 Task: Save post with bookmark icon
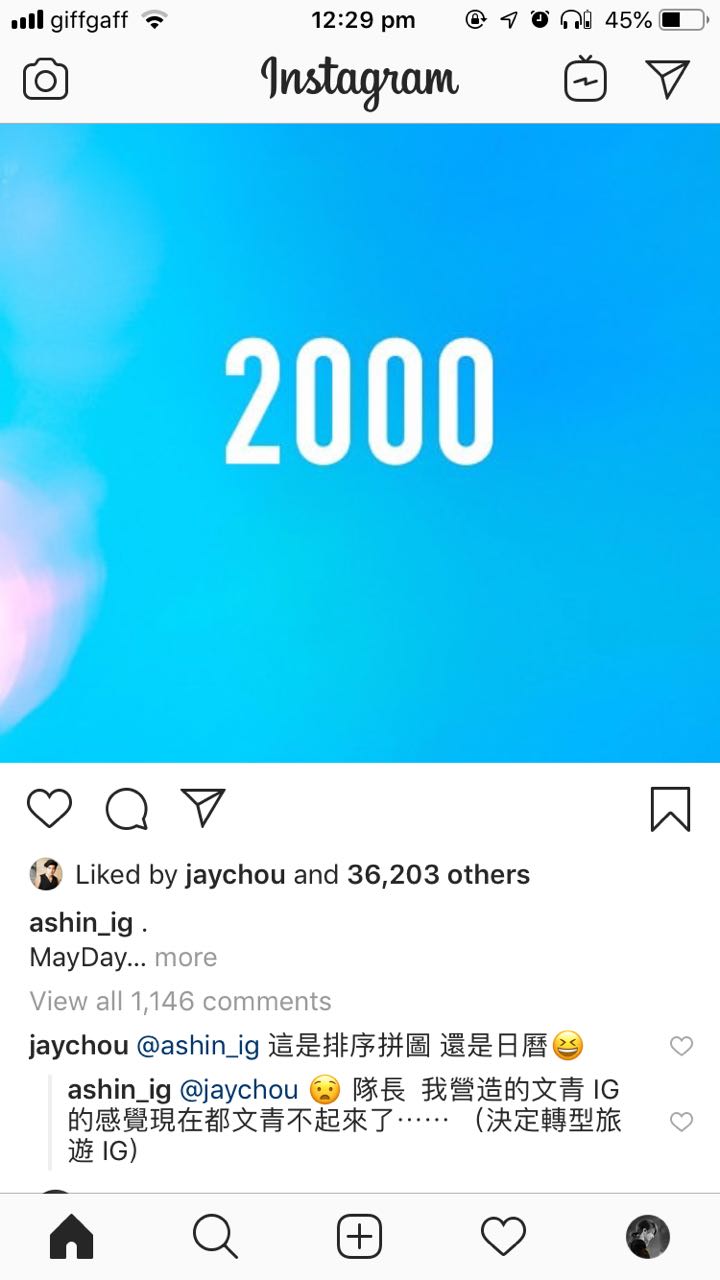(x=670, y=809)
